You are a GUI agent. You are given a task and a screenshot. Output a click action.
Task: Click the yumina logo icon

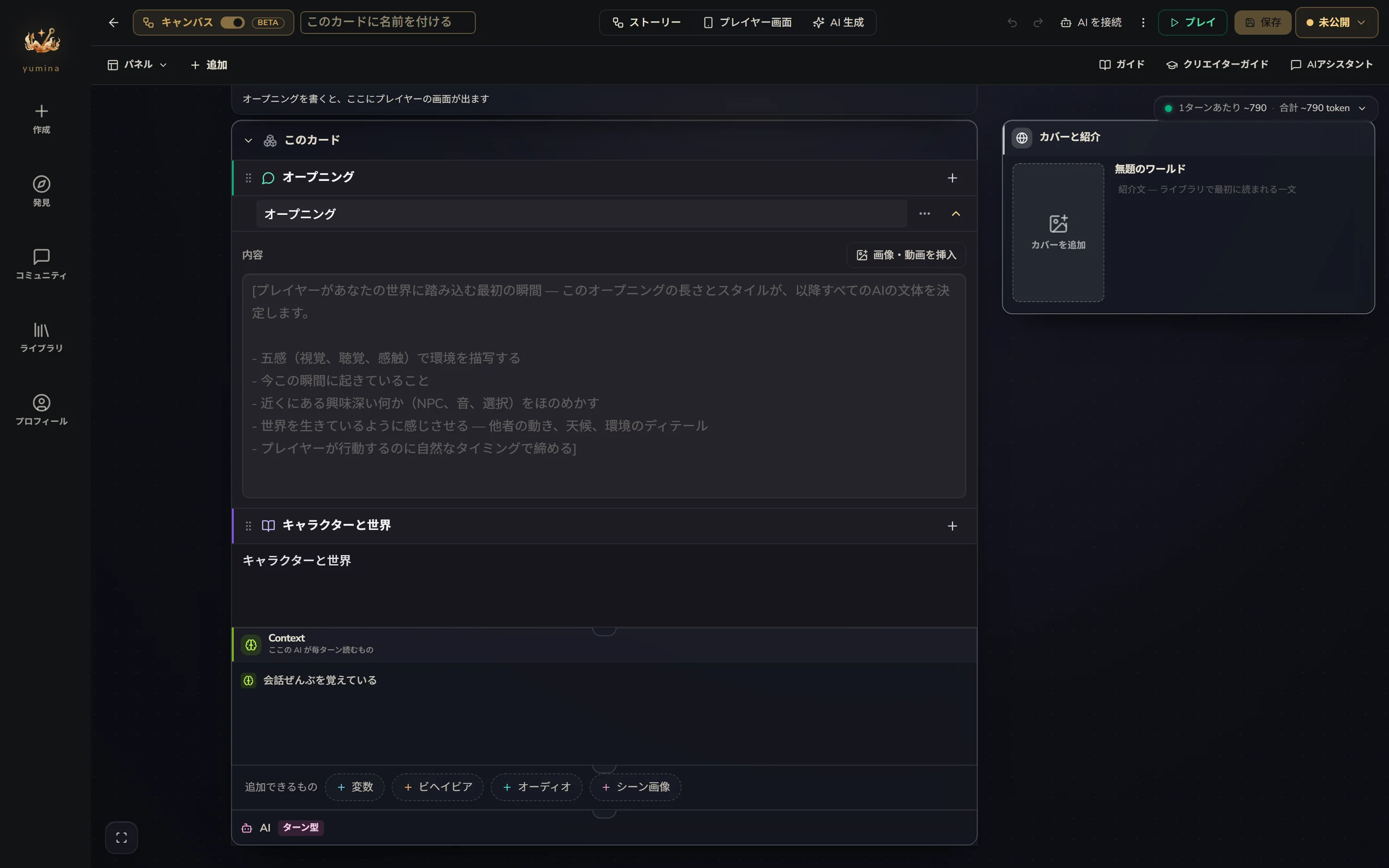pos(41,40)
